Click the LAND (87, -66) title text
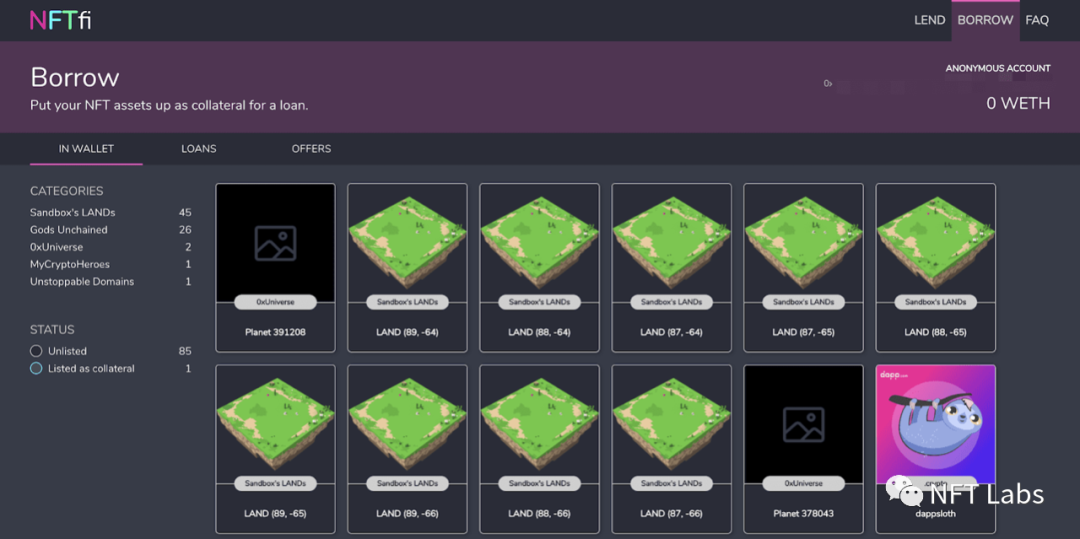 click(x=672, y=514)
